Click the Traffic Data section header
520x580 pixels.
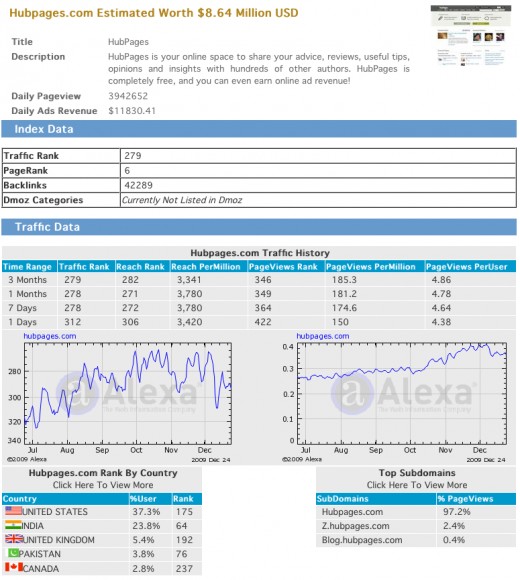click(259, 227)
